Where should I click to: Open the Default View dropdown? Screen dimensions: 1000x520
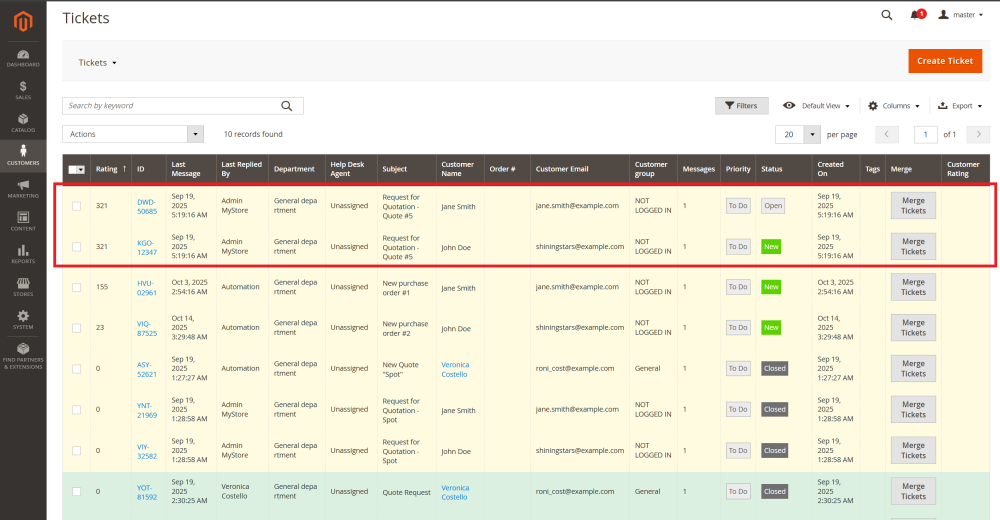coord(816,106)
